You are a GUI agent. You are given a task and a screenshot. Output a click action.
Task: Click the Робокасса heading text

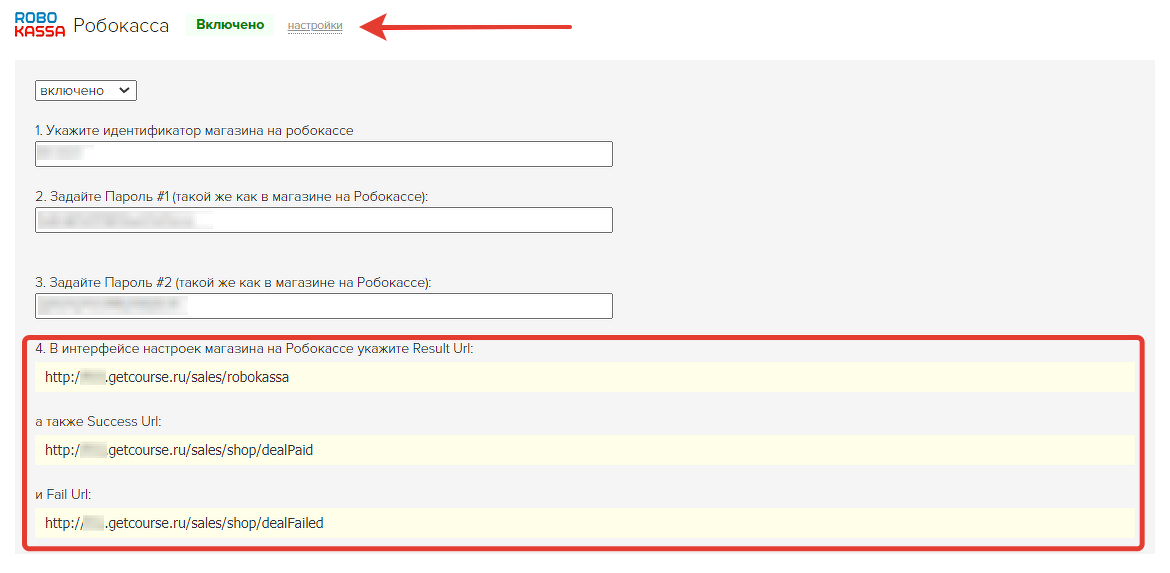click(x=121, y=25)
